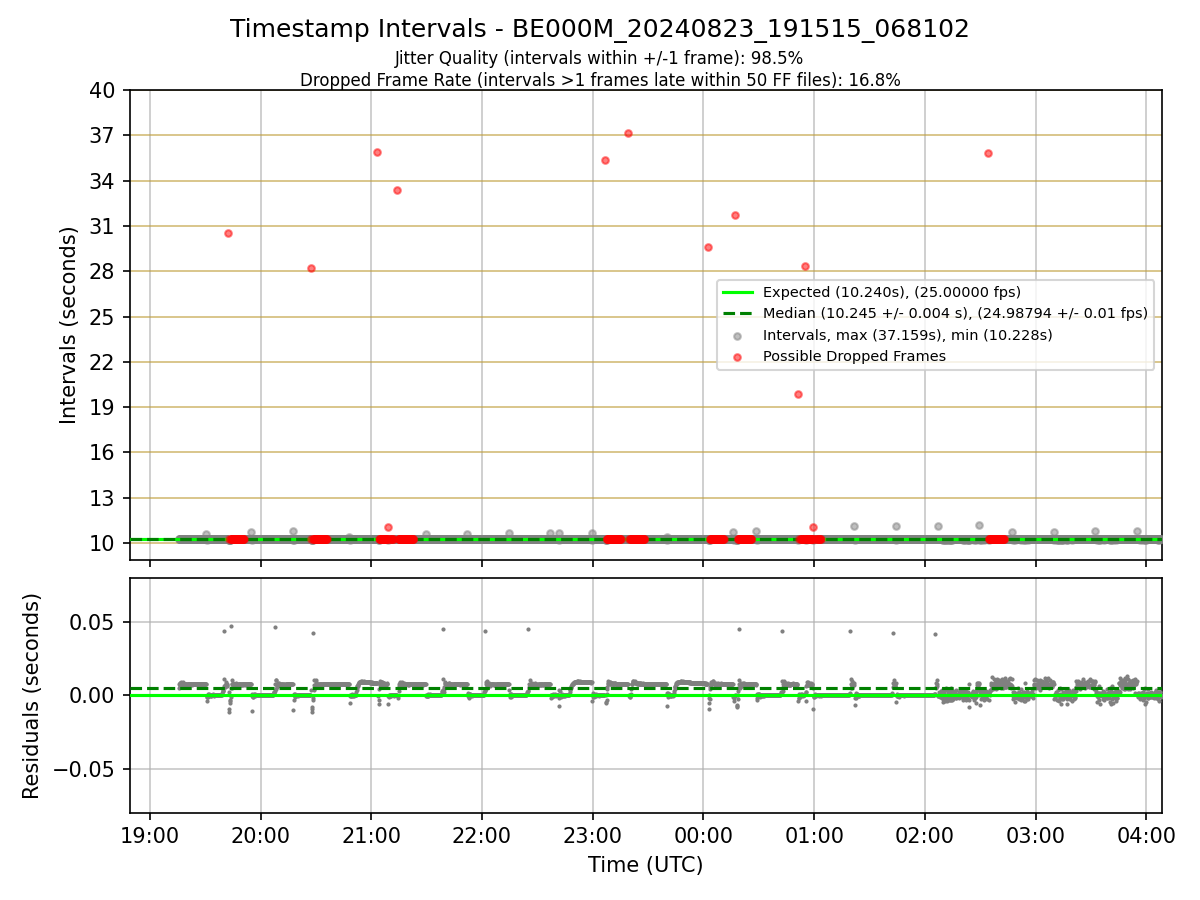
Task: Click x-axis tick label 21:00
Action: click(371, 834)
